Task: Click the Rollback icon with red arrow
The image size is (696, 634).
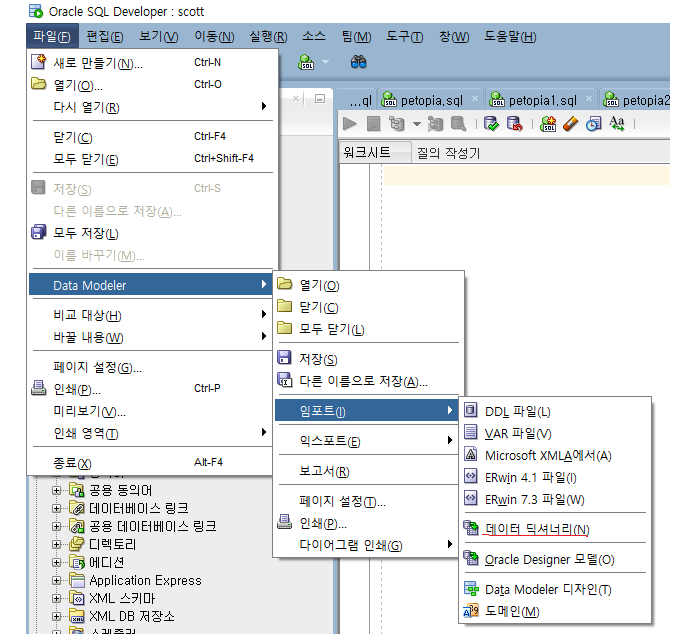Action: [514, 124]
